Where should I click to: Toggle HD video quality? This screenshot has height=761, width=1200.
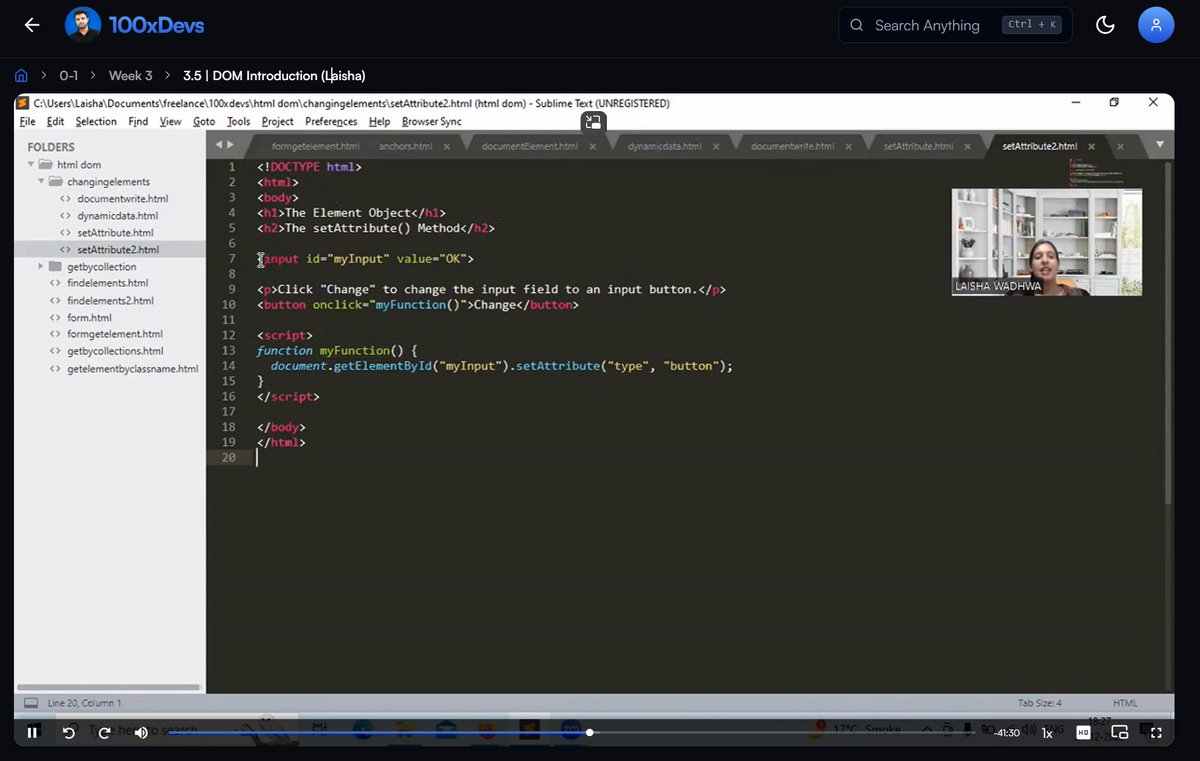tap(1083, 732)
